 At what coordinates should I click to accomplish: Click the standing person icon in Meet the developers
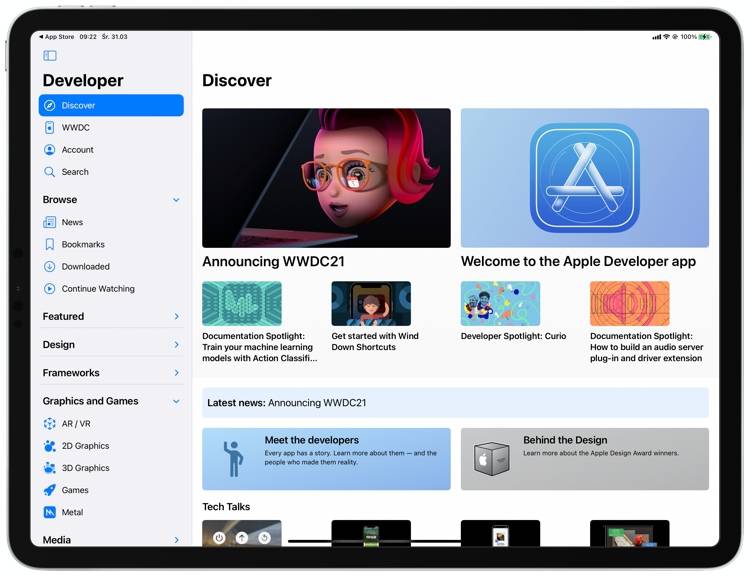(x=233, y=459)
